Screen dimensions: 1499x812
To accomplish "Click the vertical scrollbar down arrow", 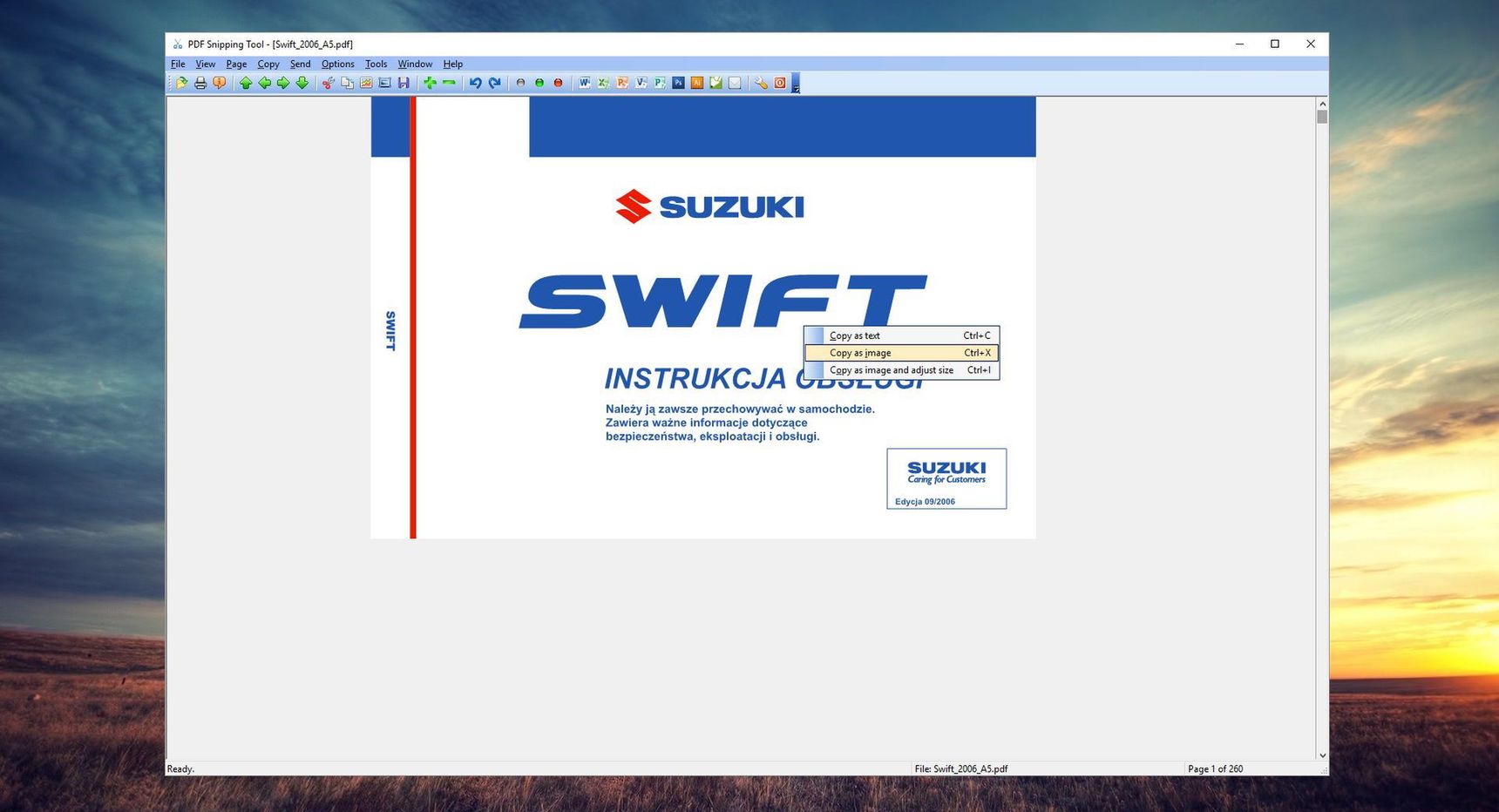I will (1322, 755).
